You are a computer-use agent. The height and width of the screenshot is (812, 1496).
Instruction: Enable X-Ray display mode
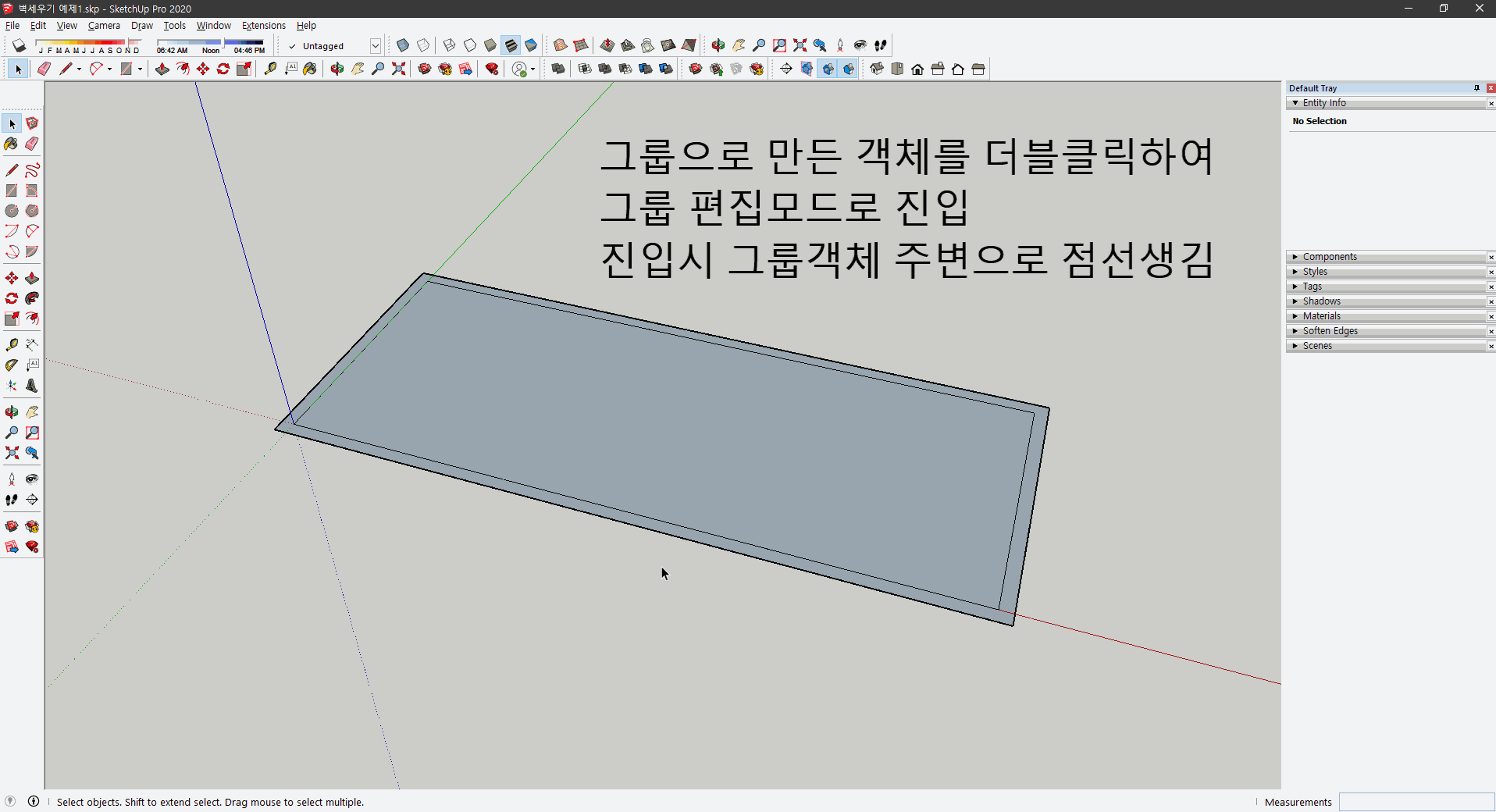click(402, 45)
